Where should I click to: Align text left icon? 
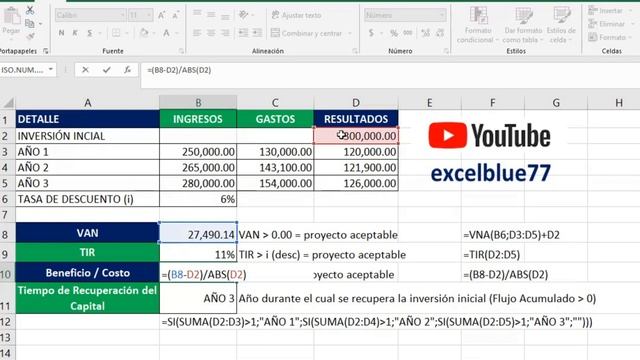[197, 33]
